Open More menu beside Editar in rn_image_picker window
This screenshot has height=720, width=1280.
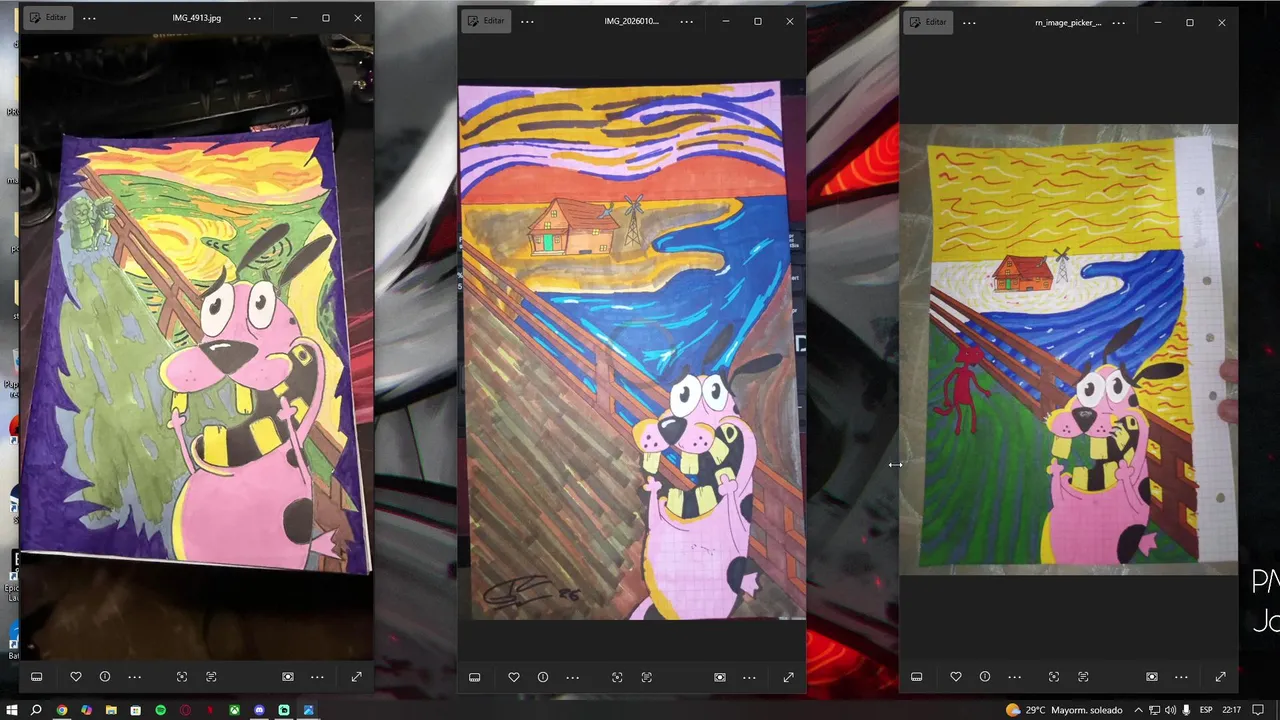(969, 22)
